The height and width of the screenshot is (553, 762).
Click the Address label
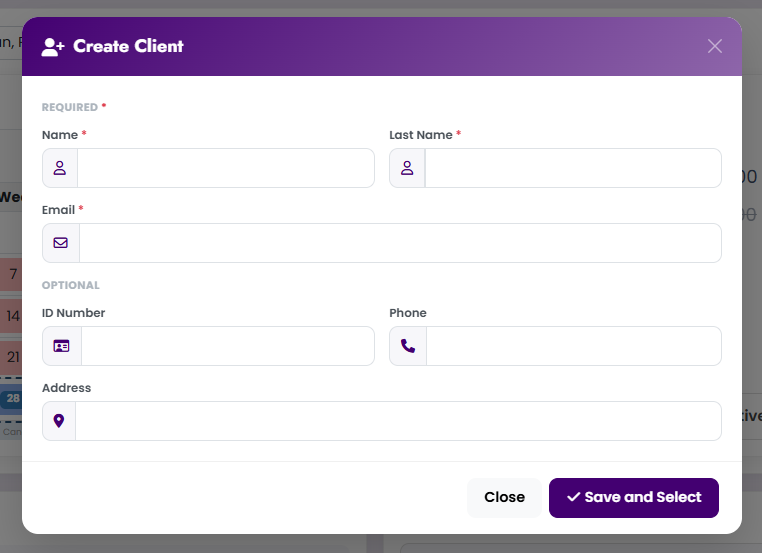click(67, 388)
